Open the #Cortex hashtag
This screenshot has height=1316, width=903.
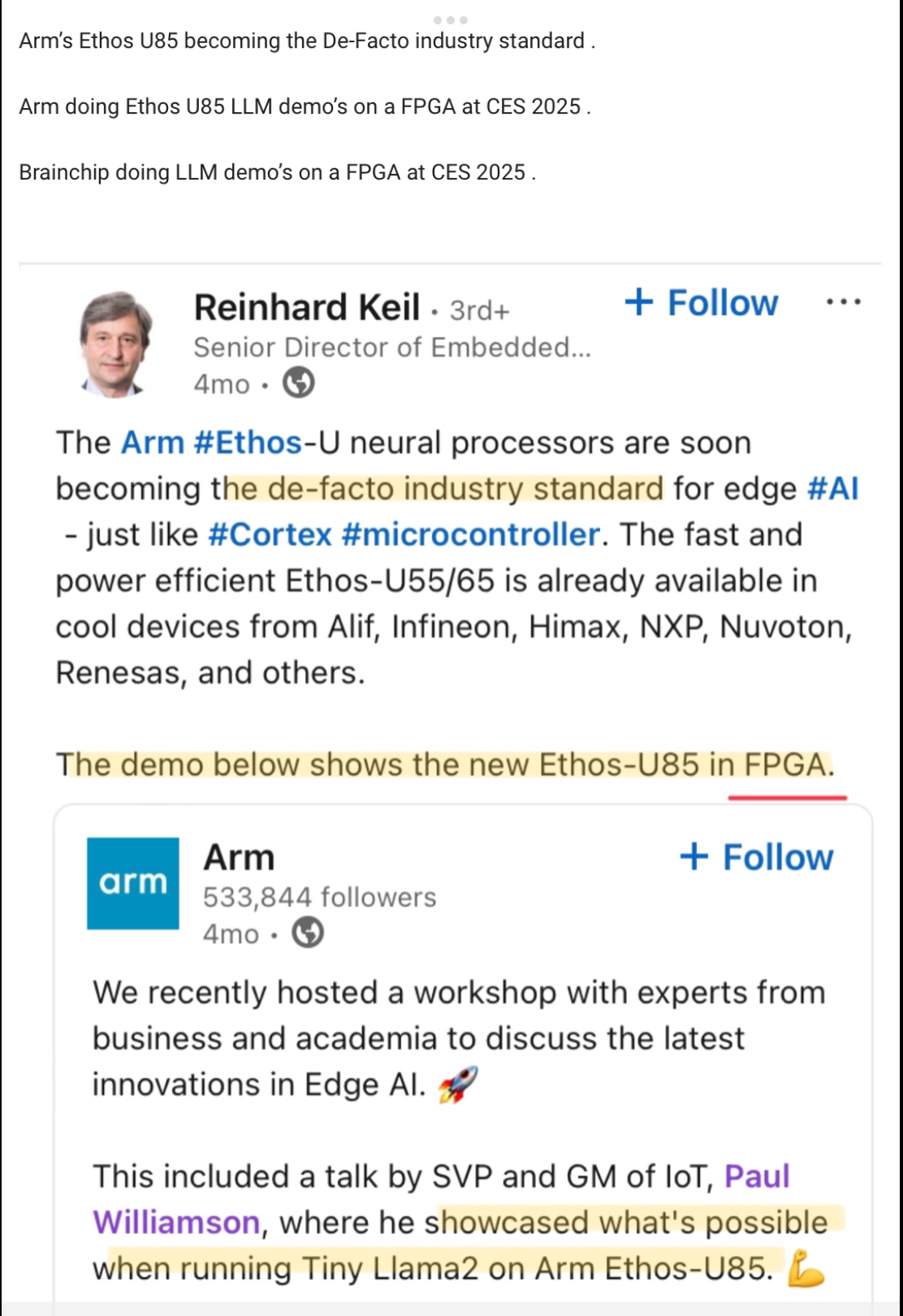tap(270, 535)
